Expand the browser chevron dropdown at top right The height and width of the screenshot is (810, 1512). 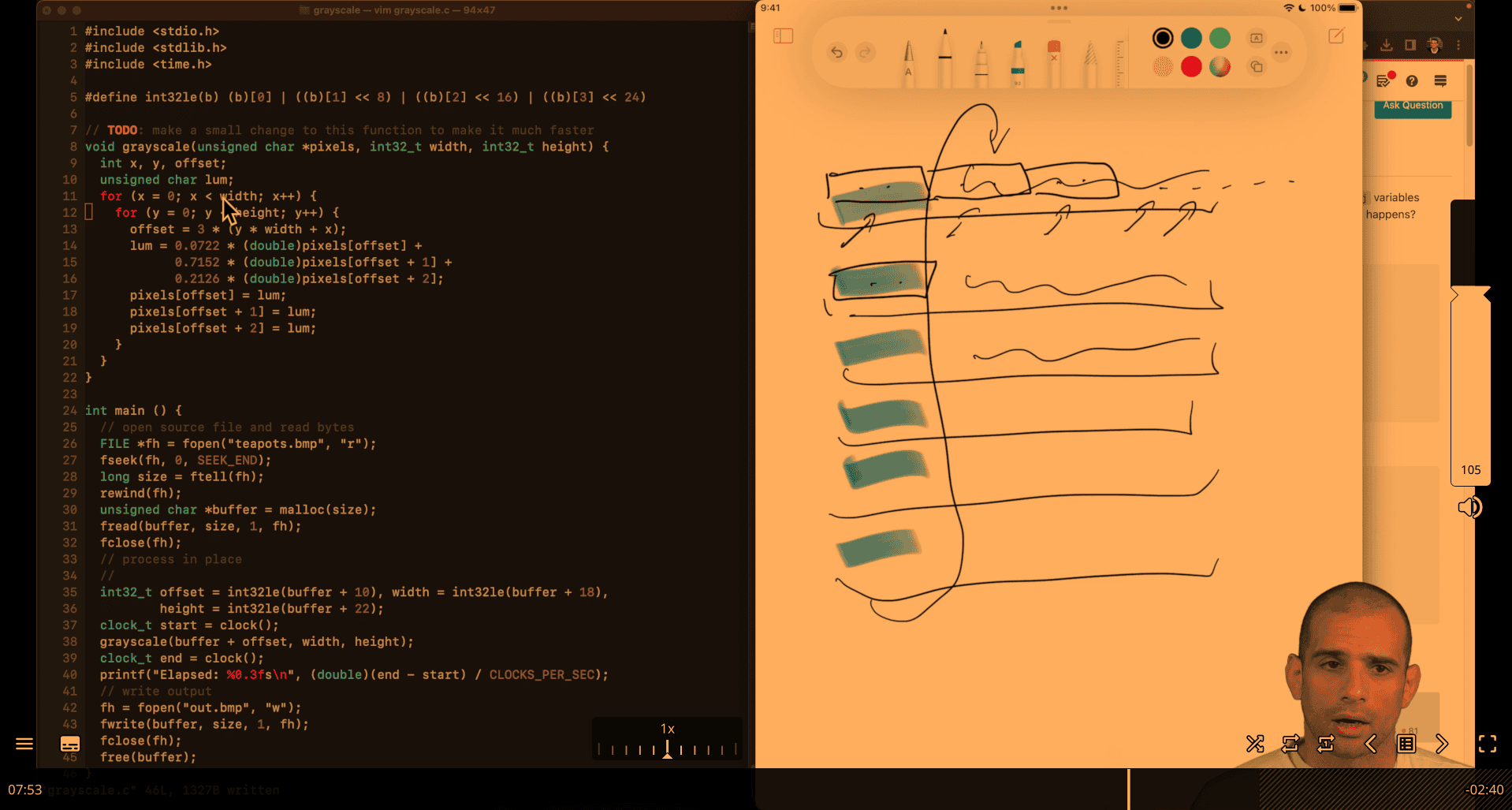pos(1458,18)
